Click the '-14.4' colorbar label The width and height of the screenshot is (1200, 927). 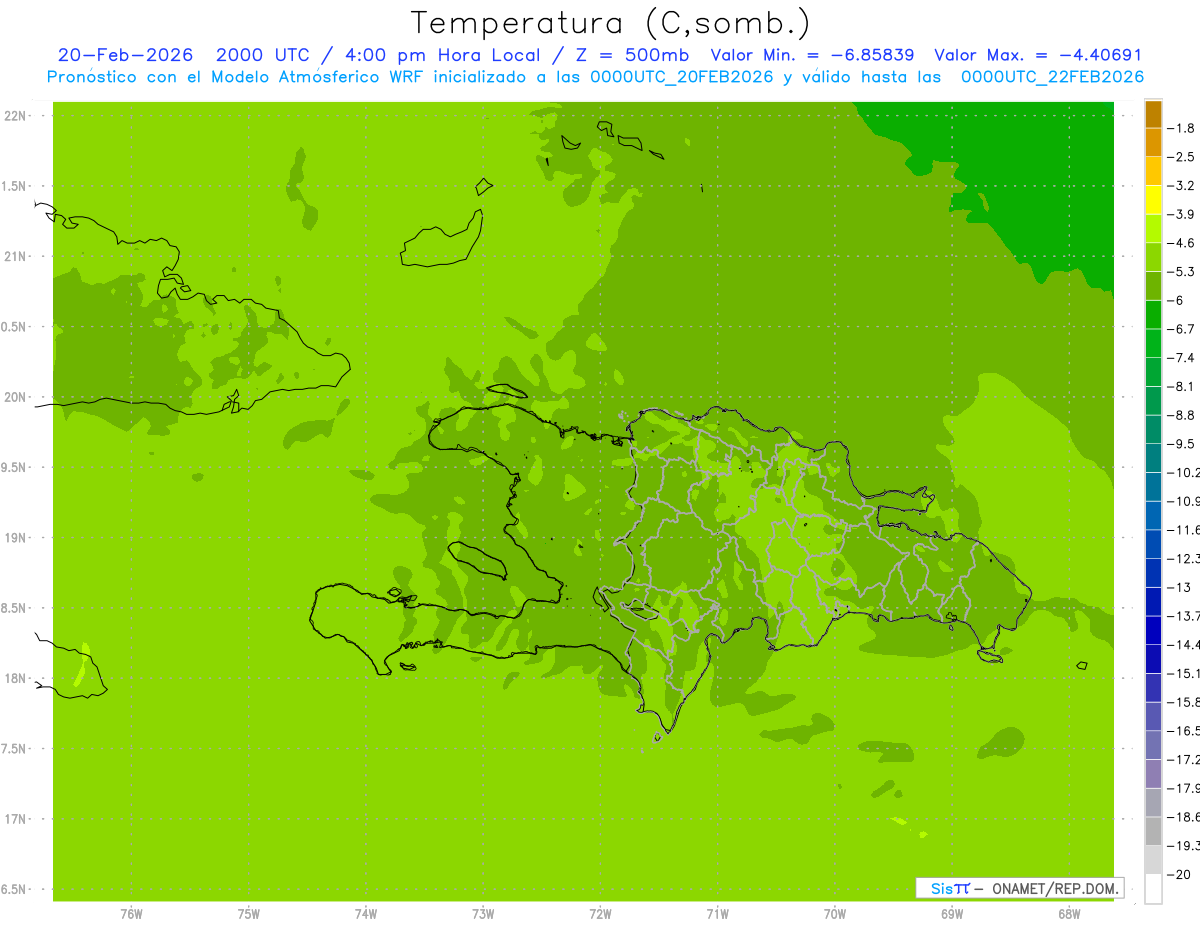pos(1184,645)
